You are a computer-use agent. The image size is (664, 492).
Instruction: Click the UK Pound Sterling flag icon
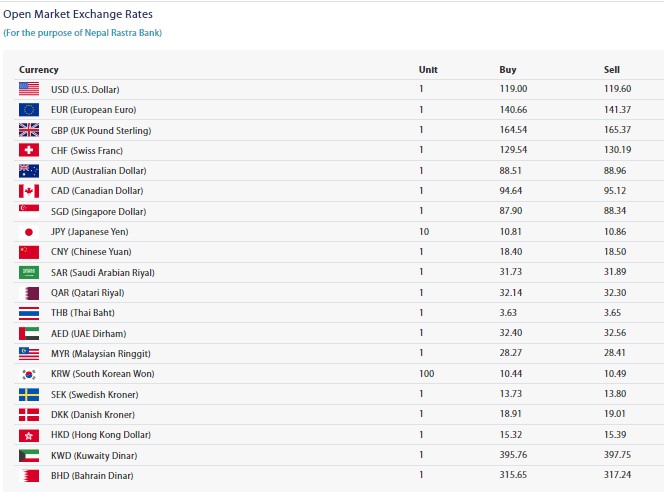29,130
